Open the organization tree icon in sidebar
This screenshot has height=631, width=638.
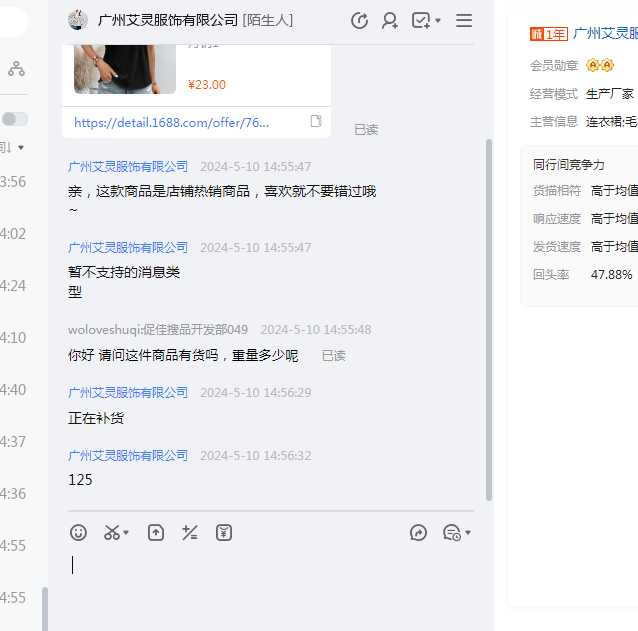click(x=16, y=69)
